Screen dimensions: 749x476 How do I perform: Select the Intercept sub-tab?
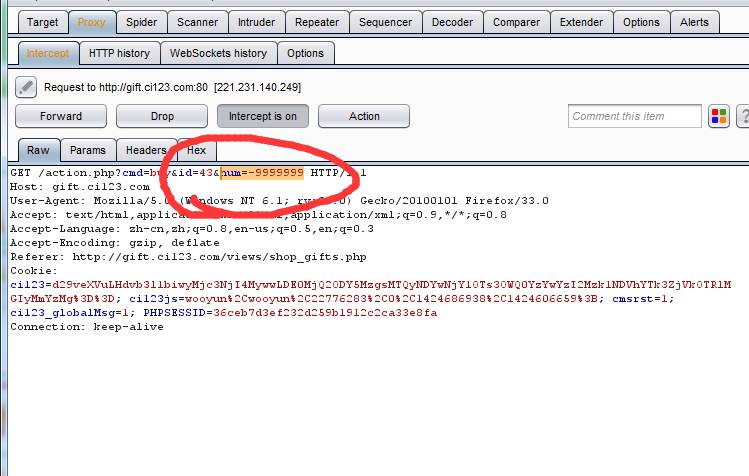point(48,53)
